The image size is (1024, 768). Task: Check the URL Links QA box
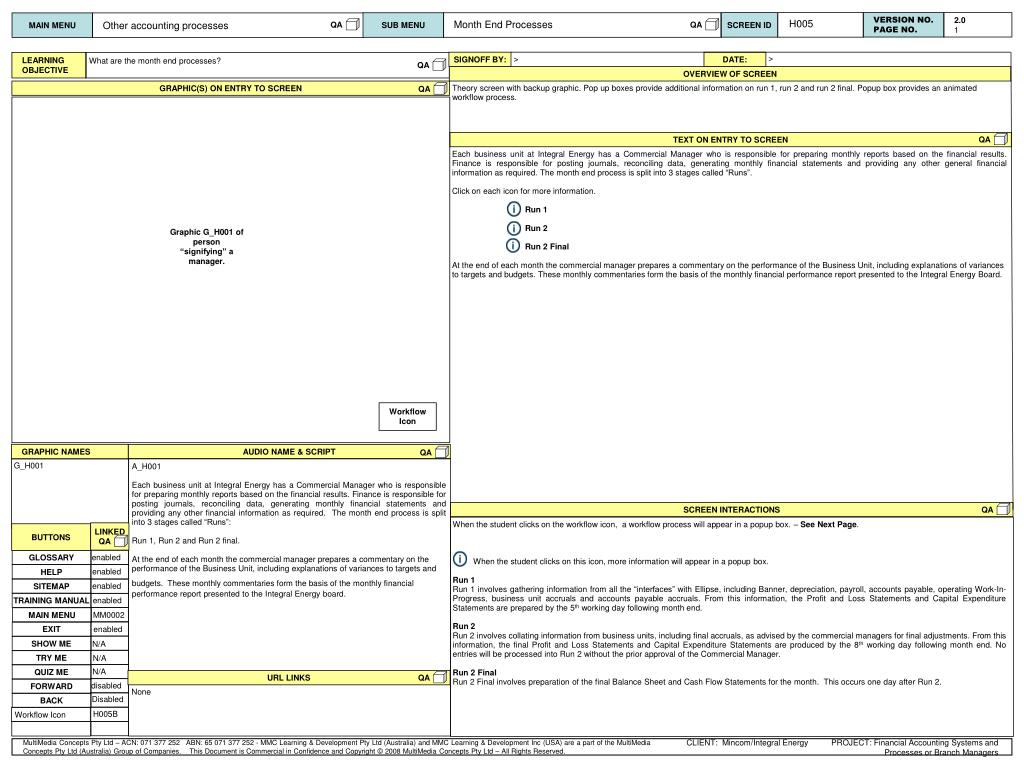(440, 678)
